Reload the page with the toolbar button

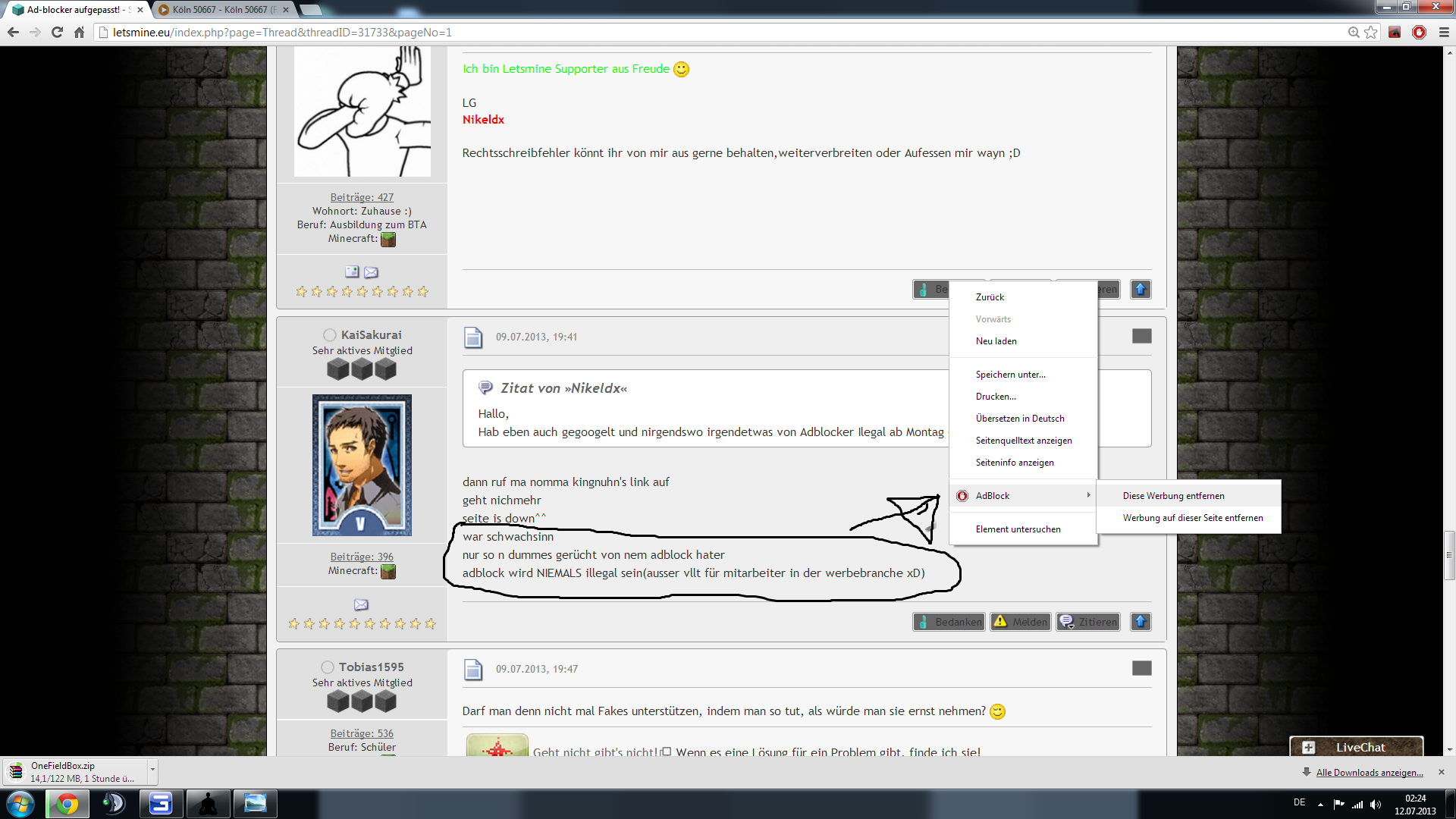point(57,32)
